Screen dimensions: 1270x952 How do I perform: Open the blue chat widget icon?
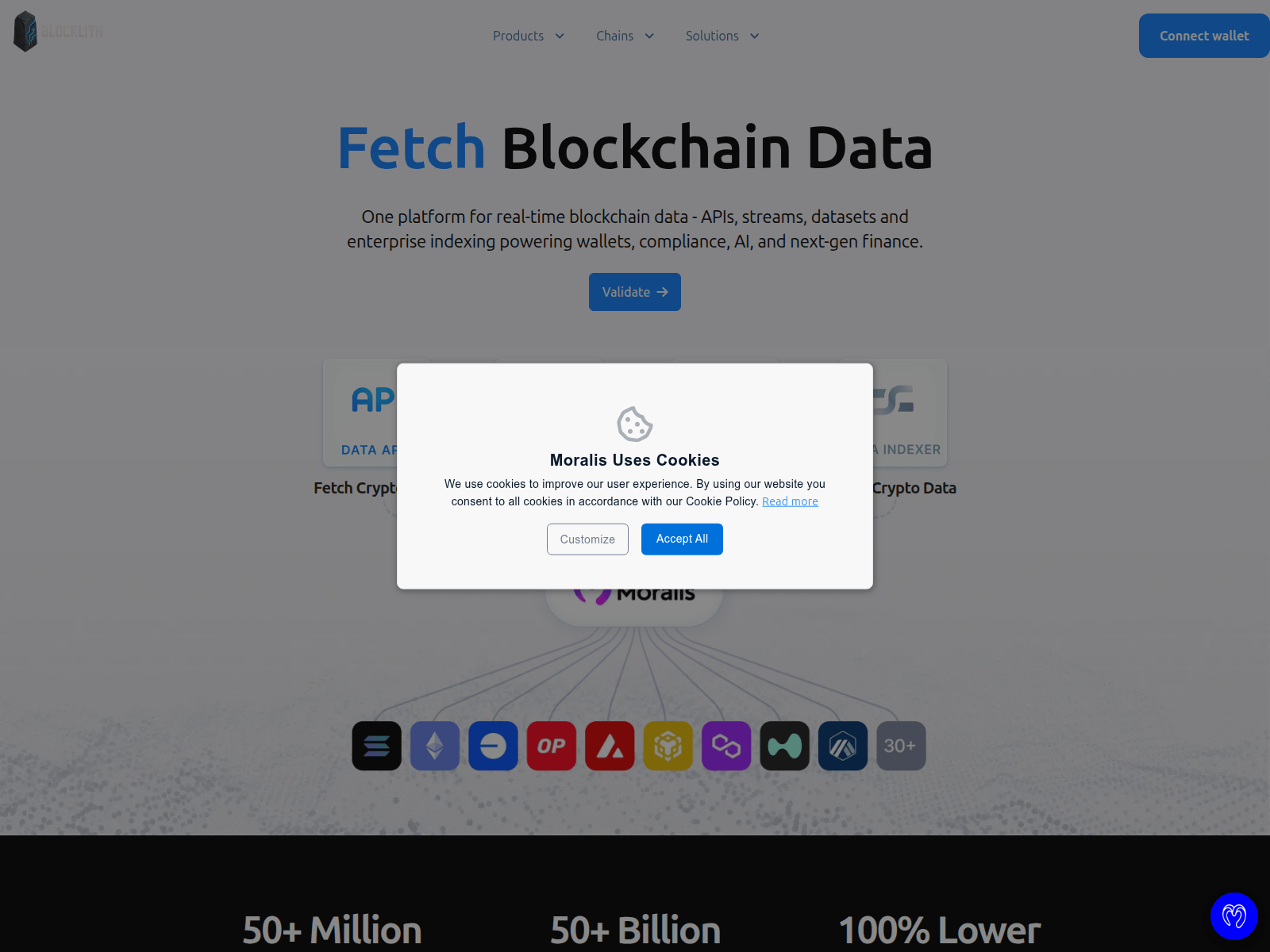[x=1234, y=916]
